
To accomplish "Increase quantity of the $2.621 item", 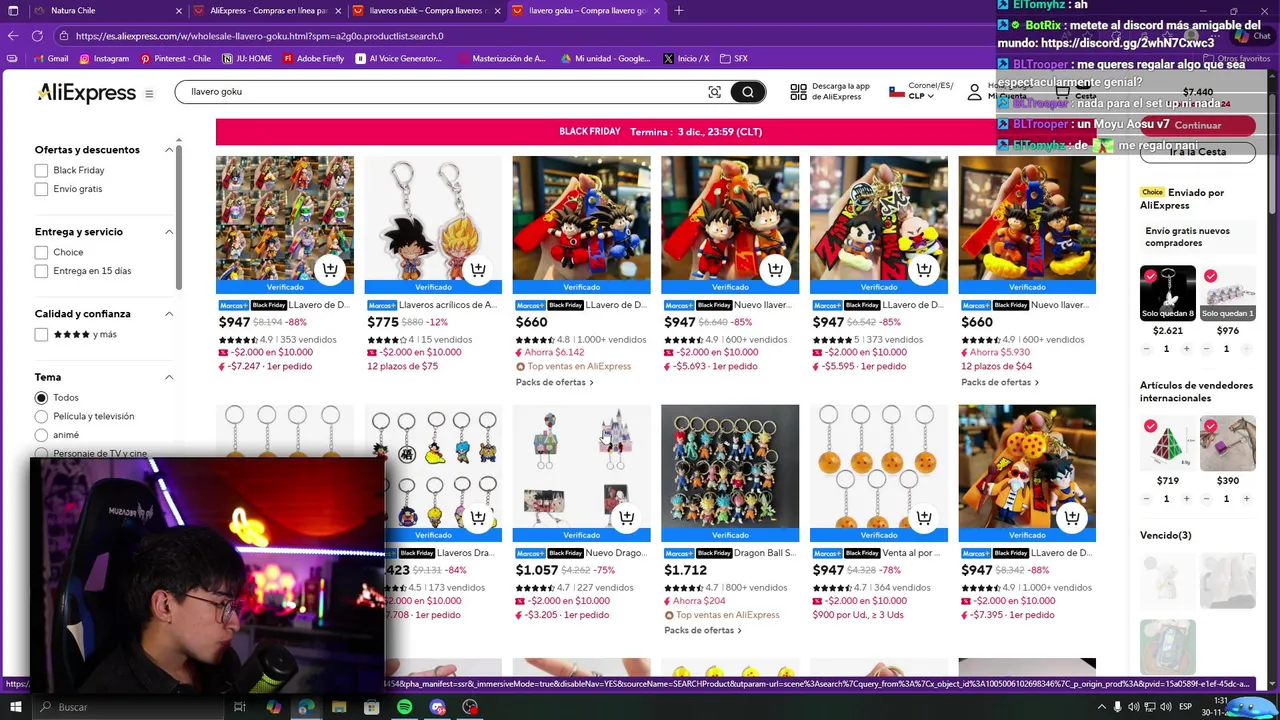I will [x=1186, y=349].
